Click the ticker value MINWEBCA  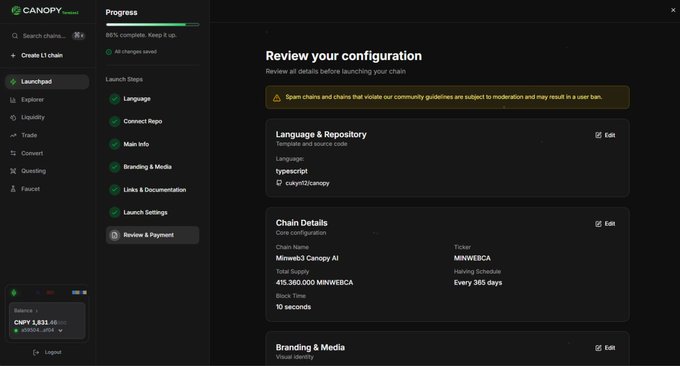pyautogui.click(x=472, y=258)
